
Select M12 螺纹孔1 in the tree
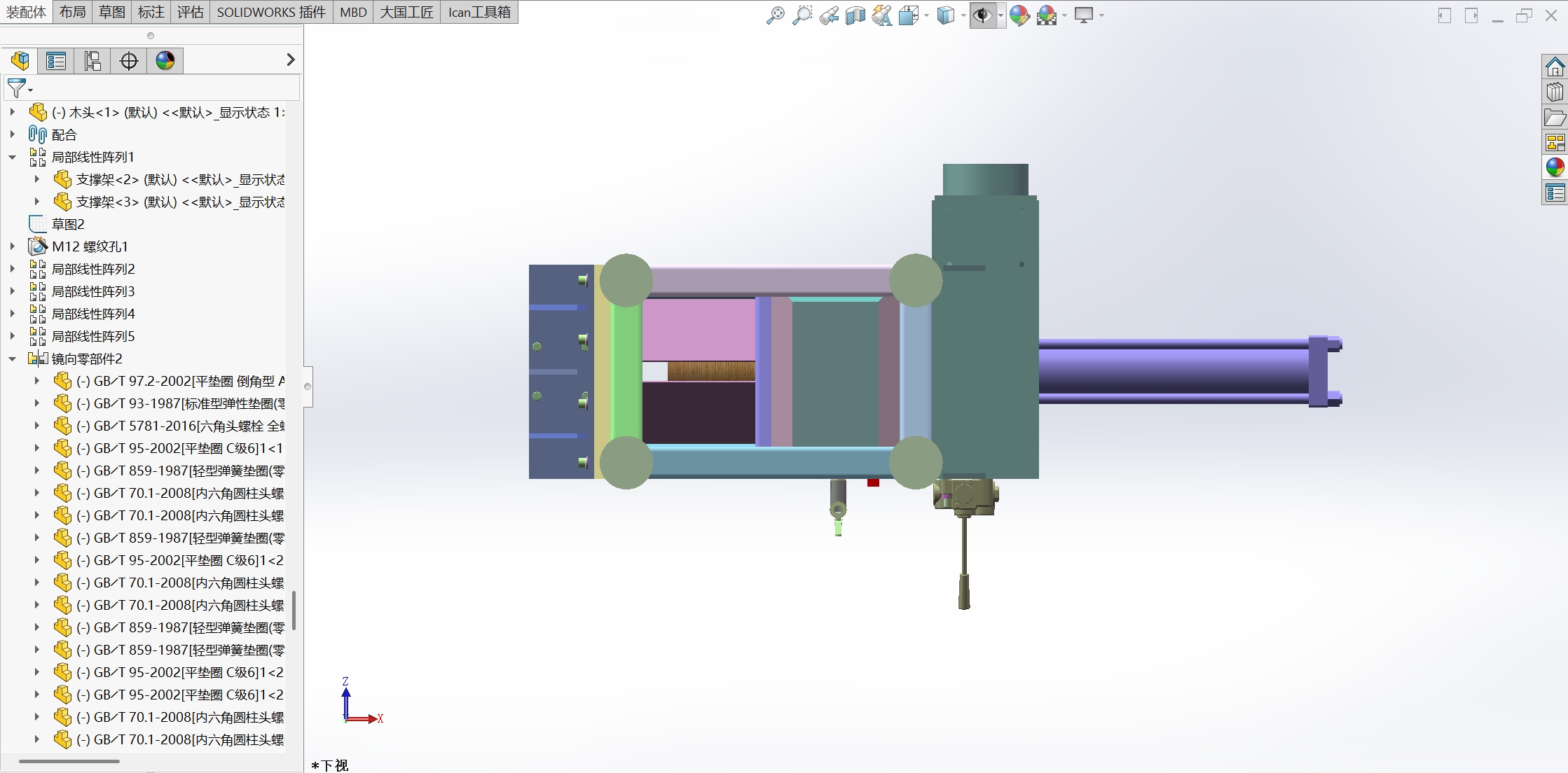pos(90,246)
